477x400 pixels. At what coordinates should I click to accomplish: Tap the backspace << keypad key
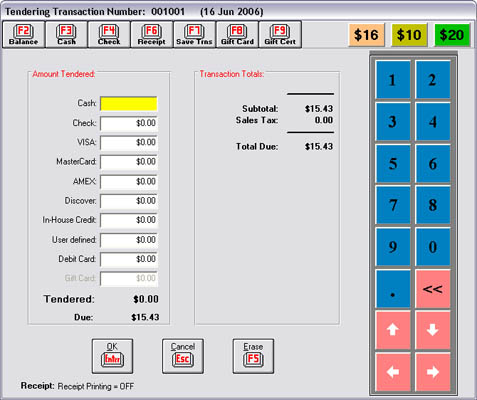click(x=433, y=289)
